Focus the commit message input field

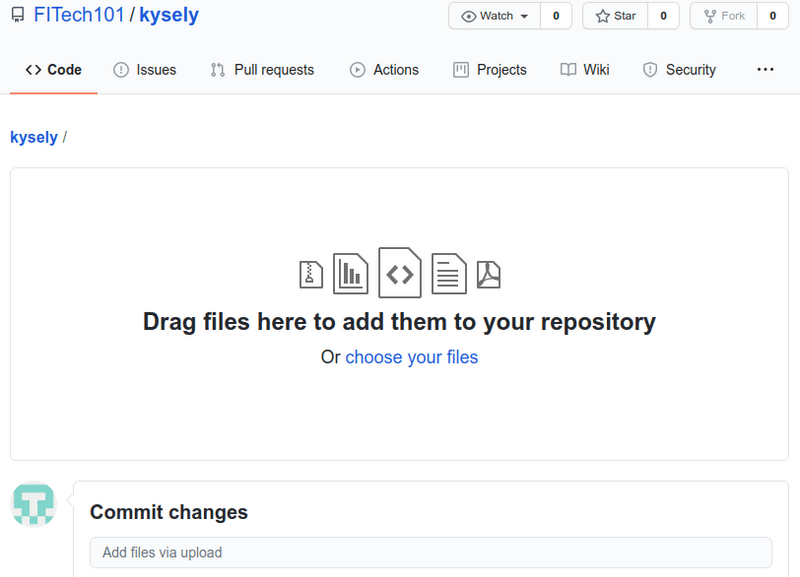(430, 552)
